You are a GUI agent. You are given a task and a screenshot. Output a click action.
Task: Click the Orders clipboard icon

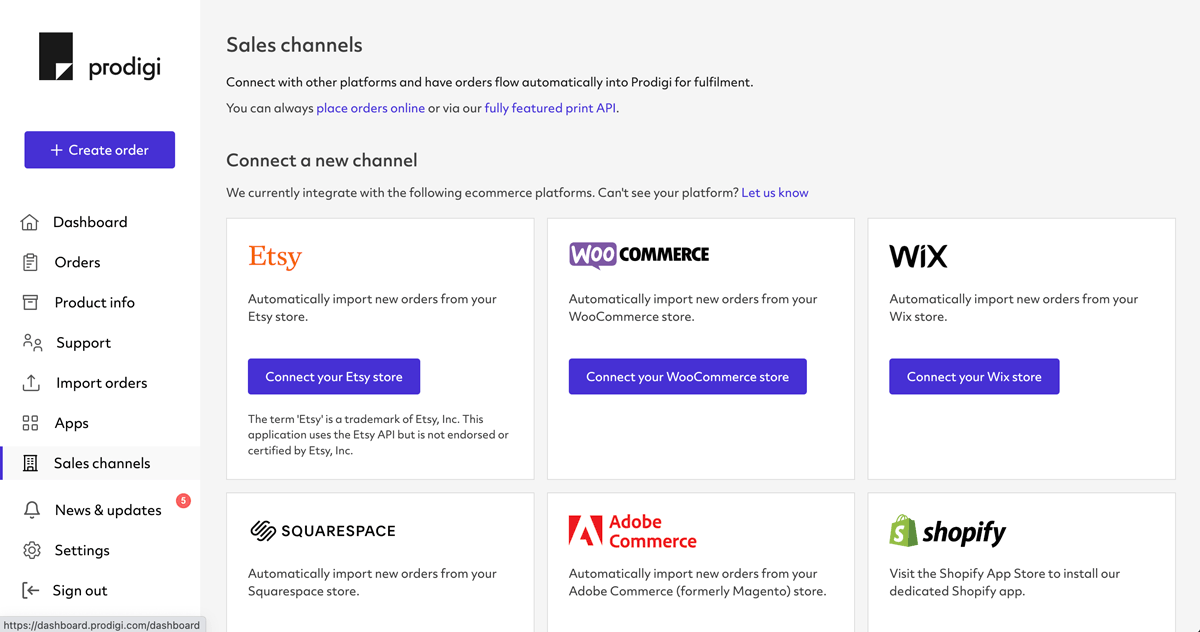pos(30,262)
